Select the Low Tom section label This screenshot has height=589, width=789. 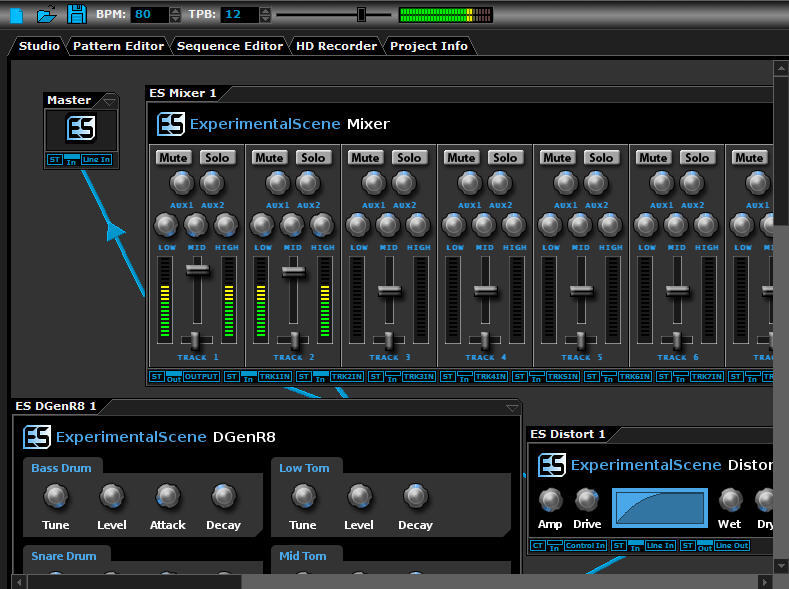pos(304,468)
